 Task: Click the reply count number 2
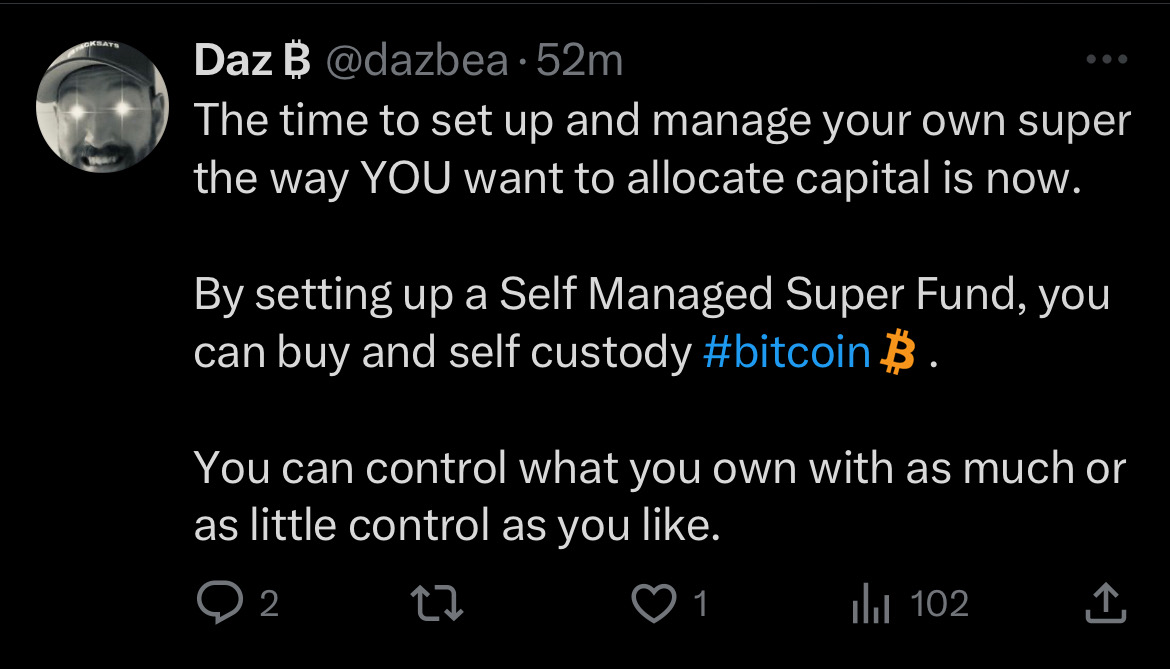point(268,604)
